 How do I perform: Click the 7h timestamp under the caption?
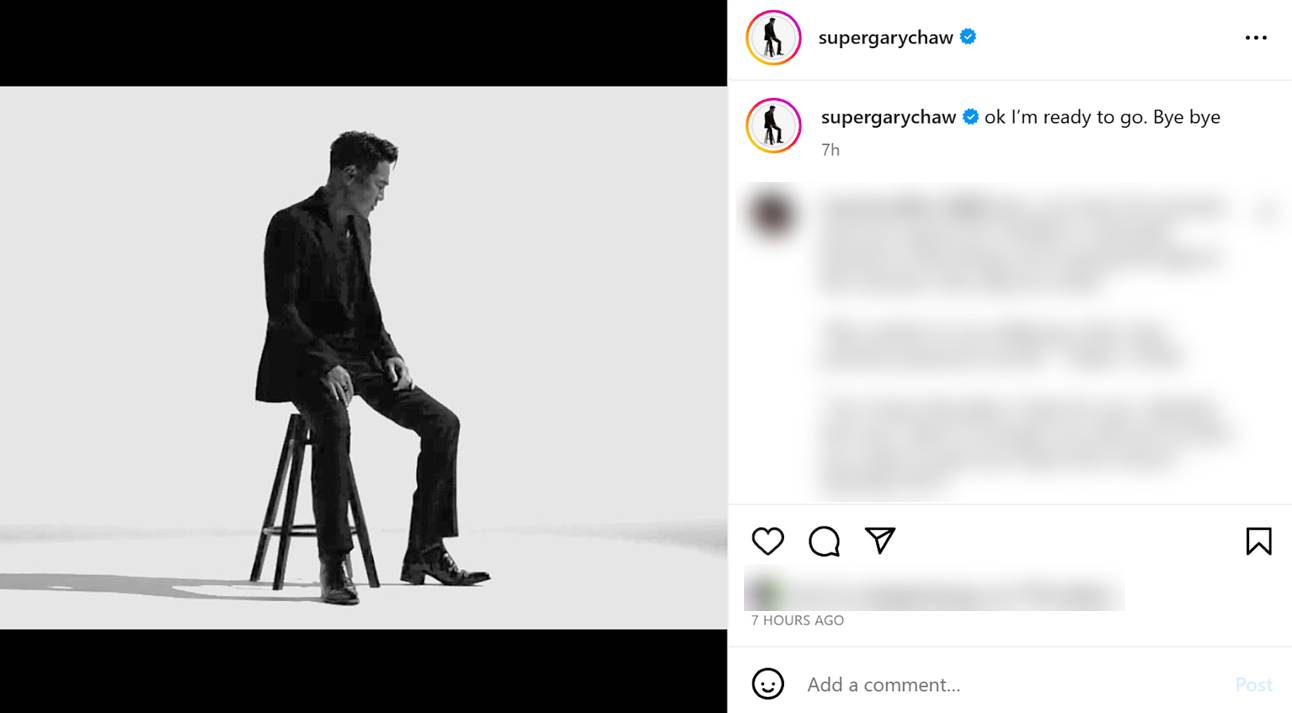(830, 150)
